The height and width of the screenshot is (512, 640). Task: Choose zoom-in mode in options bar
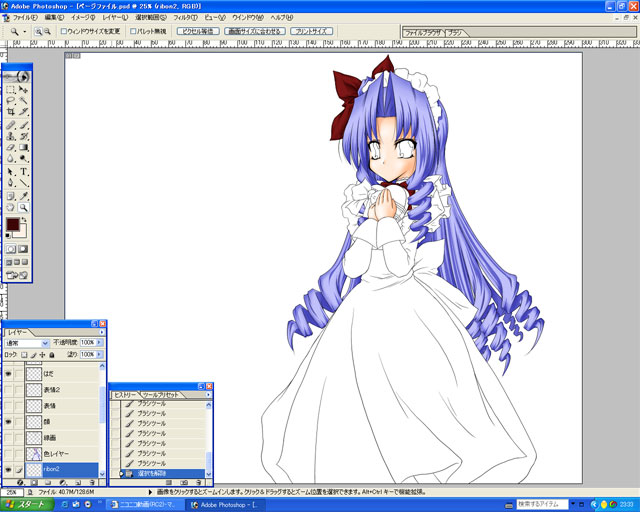pos(38,31)
